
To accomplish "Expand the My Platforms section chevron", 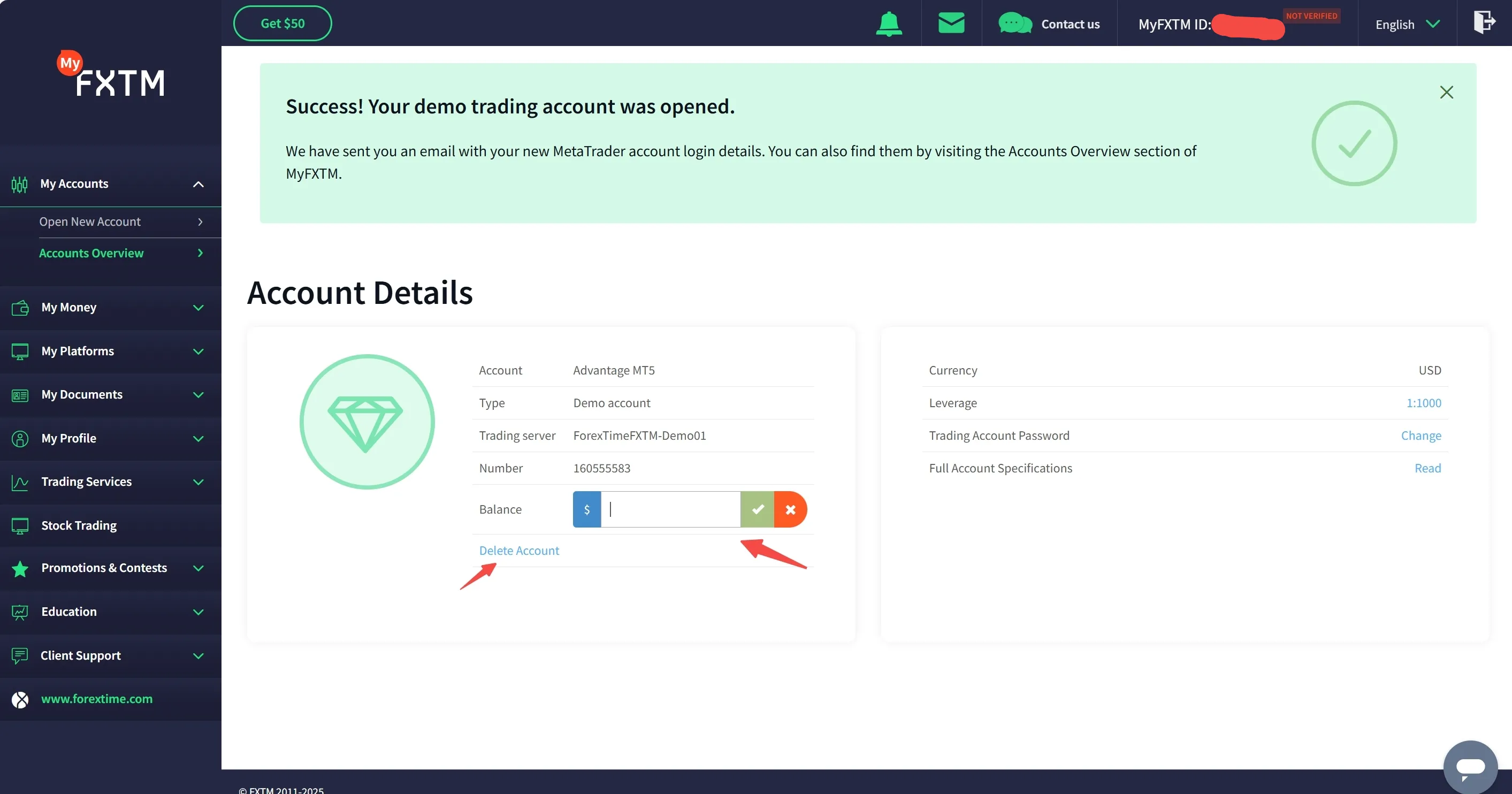I will click(198, 352).
